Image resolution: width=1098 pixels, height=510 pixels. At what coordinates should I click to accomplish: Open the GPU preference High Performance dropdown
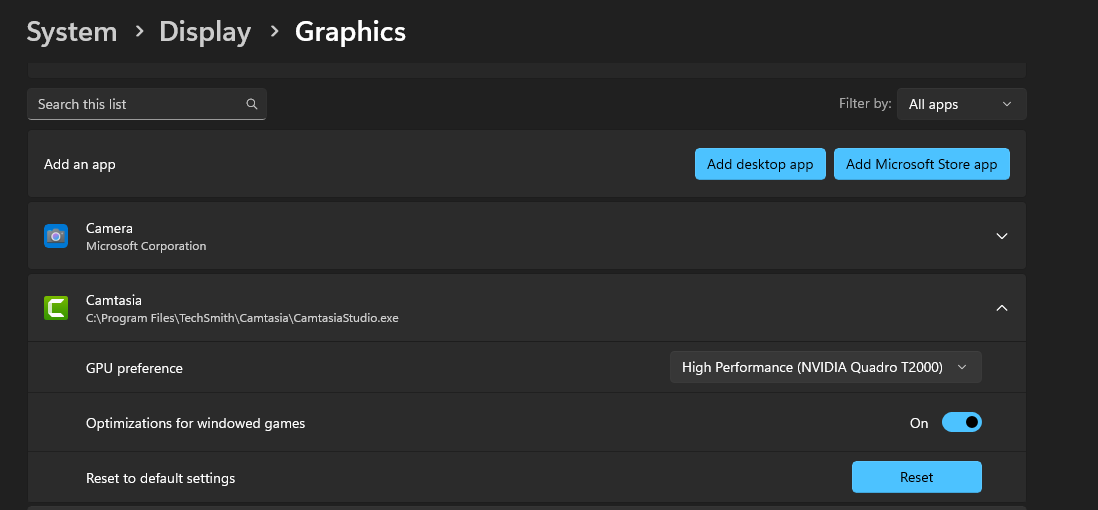(825, 367)
